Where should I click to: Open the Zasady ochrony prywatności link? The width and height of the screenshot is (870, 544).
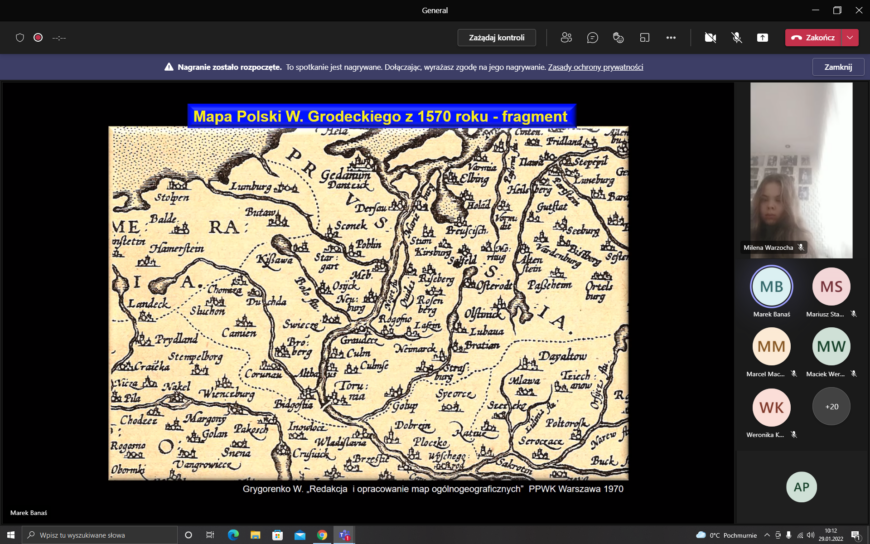click(595, 67)
